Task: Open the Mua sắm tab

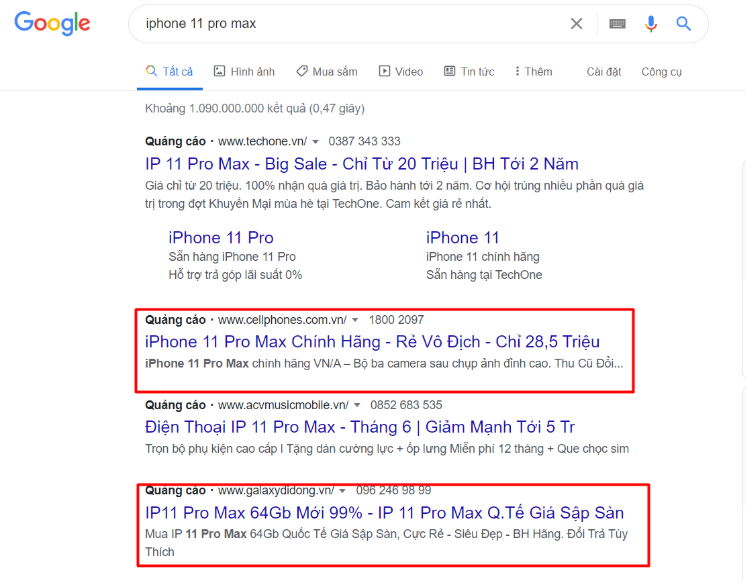Action: pos(327,72)
